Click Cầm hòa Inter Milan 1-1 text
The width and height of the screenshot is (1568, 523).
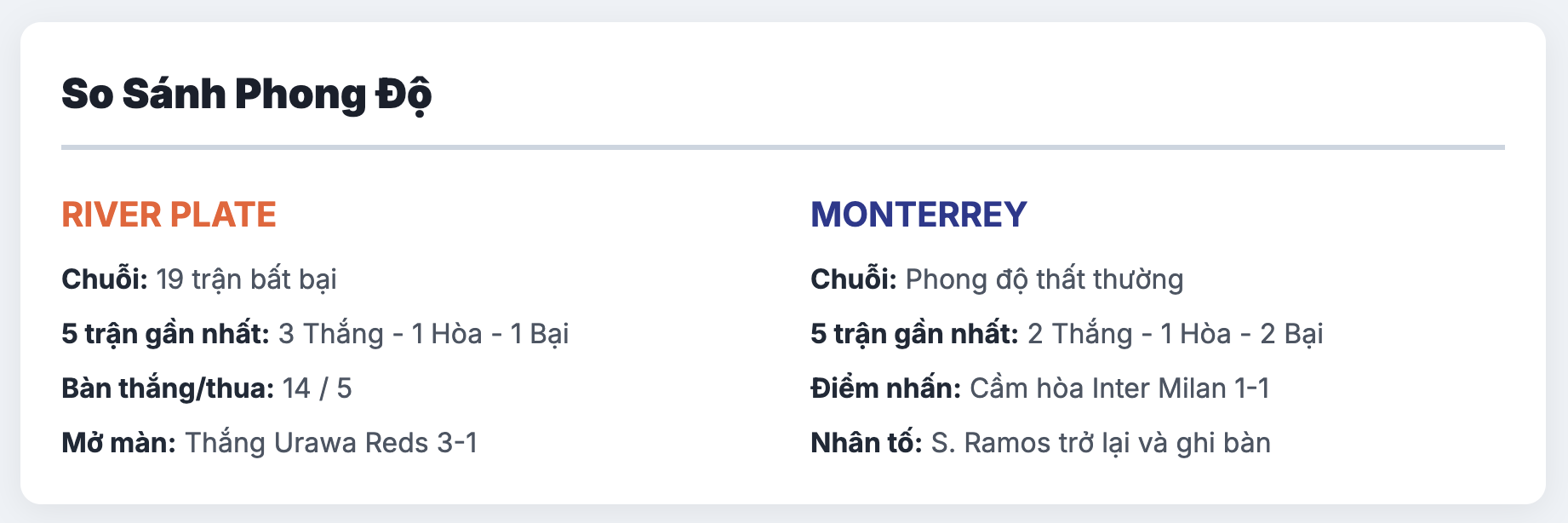point(1119,388)
